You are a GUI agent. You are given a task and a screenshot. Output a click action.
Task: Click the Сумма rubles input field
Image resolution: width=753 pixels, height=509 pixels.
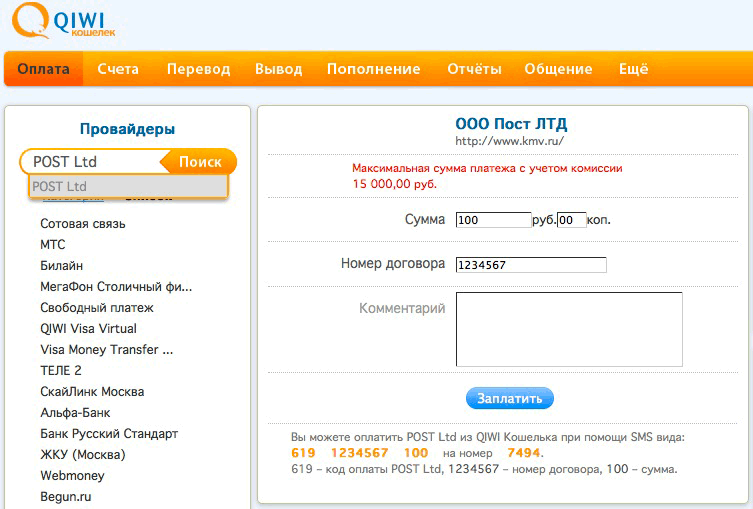(x=493, y=220)
